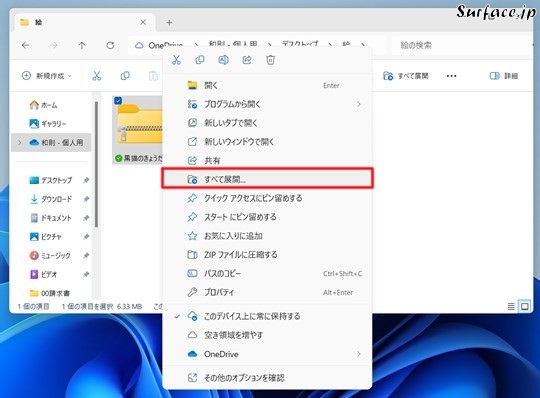540x398 pixels.
Task: Add a new tab with plus button
Action: [169, 22]
